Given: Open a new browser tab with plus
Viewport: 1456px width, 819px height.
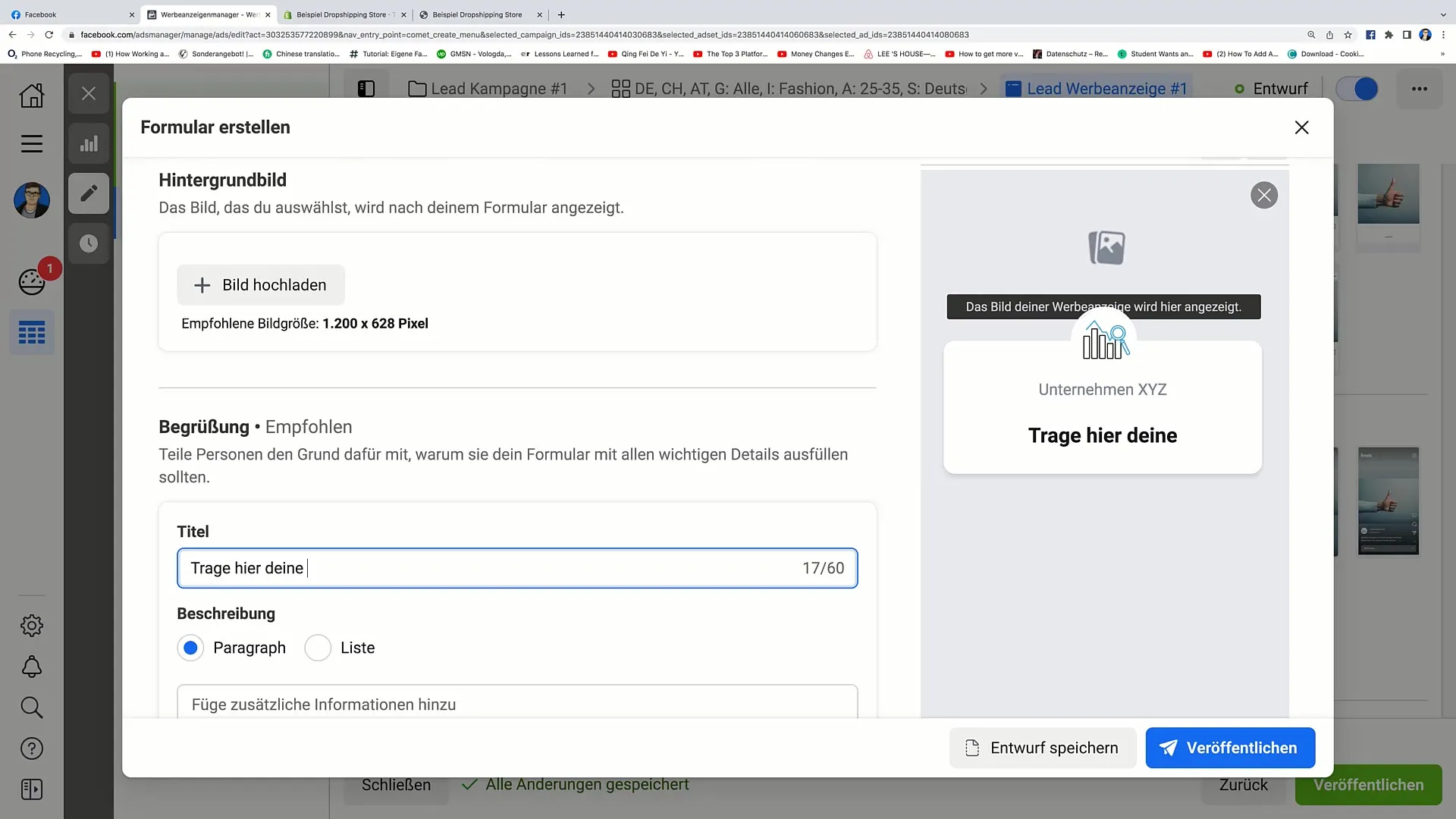Looking at the screenshot, I should click(561, 14).
